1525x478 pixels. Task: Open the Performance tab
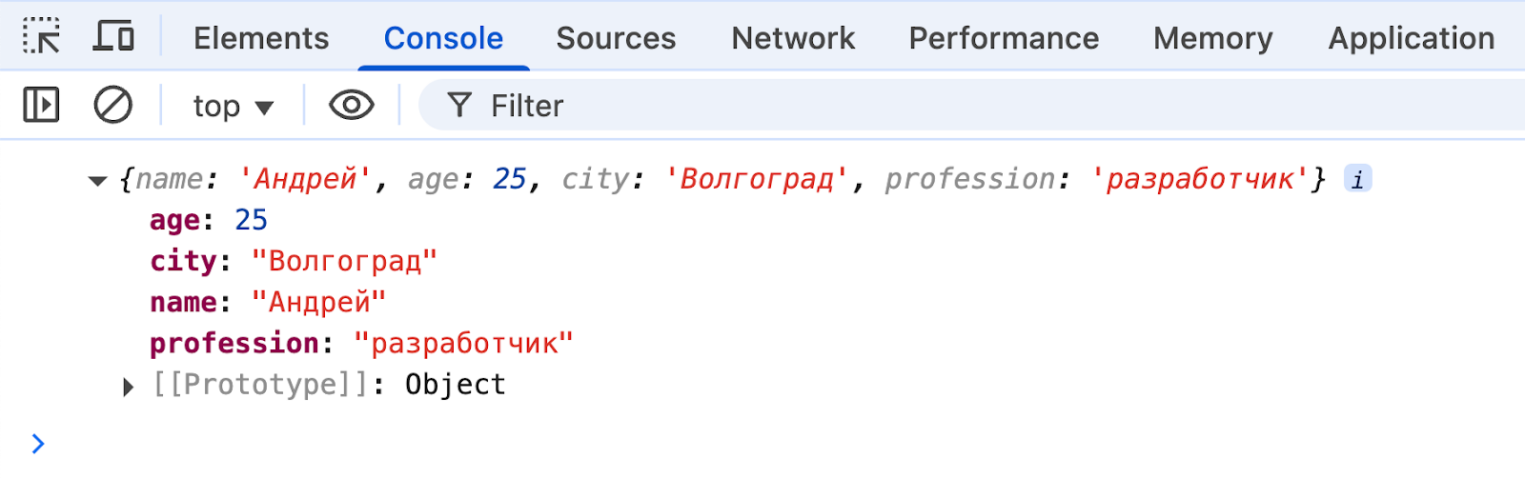[x=1003, y=38]
